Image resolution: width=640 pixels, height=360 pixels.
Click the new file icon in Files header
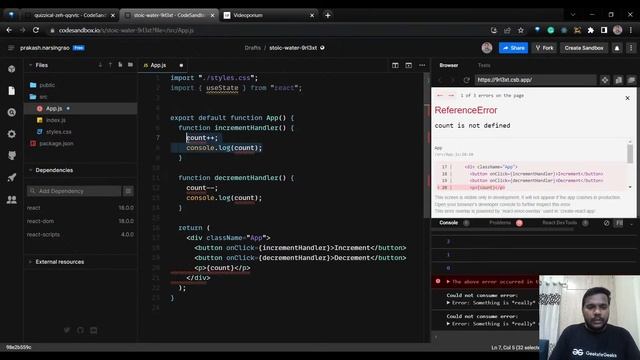(120, 65)
